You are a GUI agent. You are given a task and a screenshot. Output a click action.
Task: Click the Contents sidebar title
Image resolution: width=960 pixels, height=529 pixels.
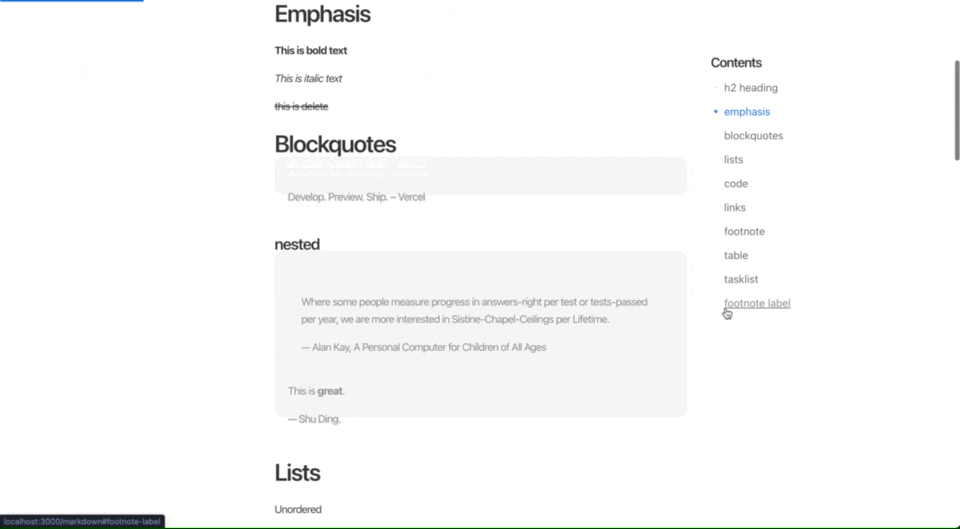[x=736, y=63]
